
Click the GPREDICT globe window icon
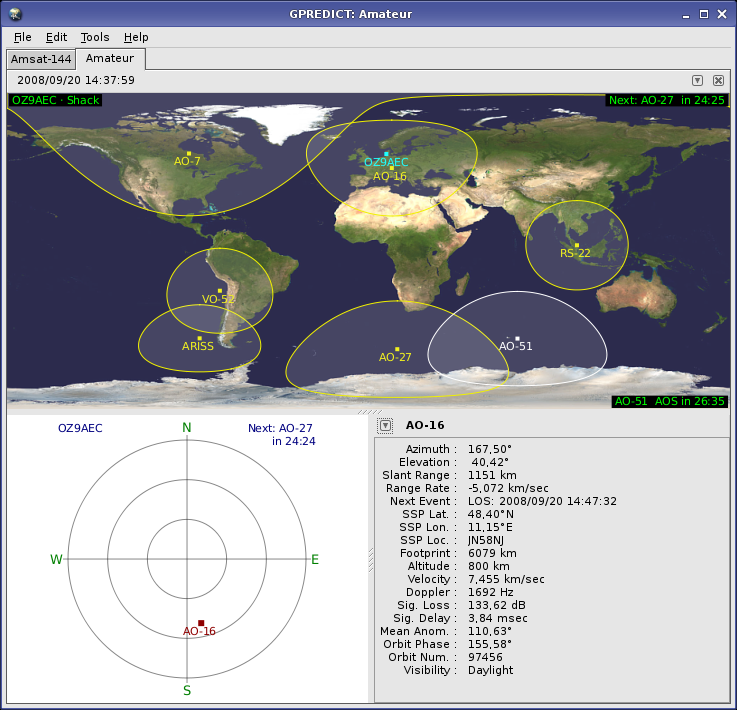[16, 14]
